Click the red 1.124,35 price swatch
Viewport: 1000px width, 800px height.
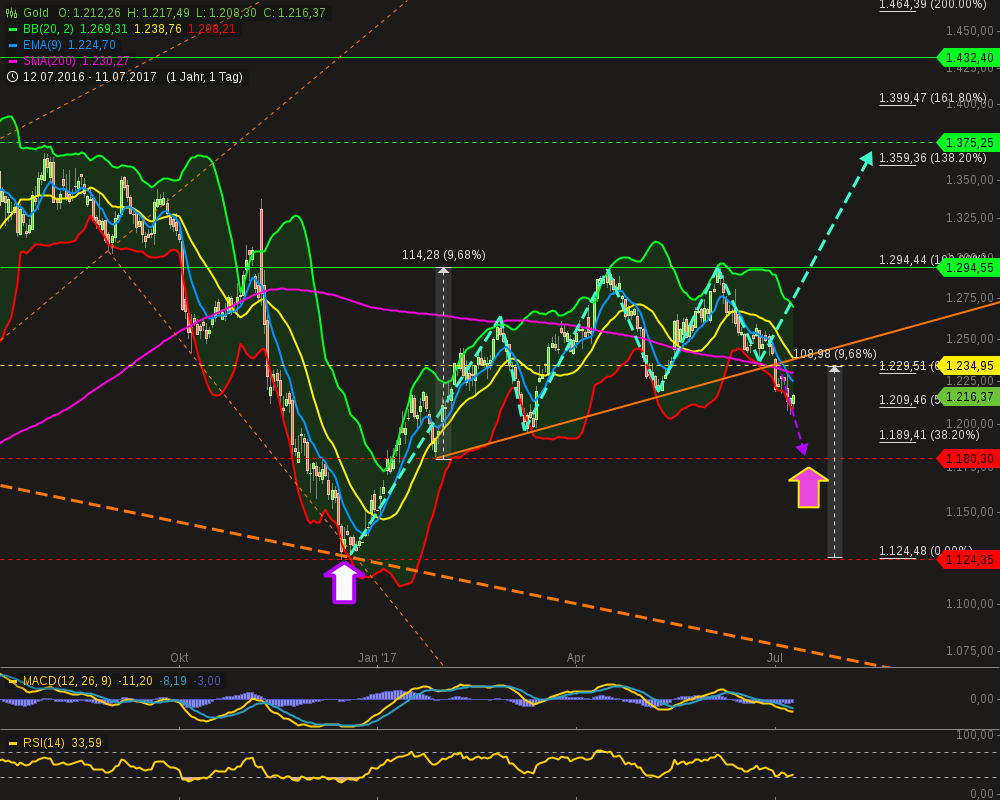click(966, 560)
